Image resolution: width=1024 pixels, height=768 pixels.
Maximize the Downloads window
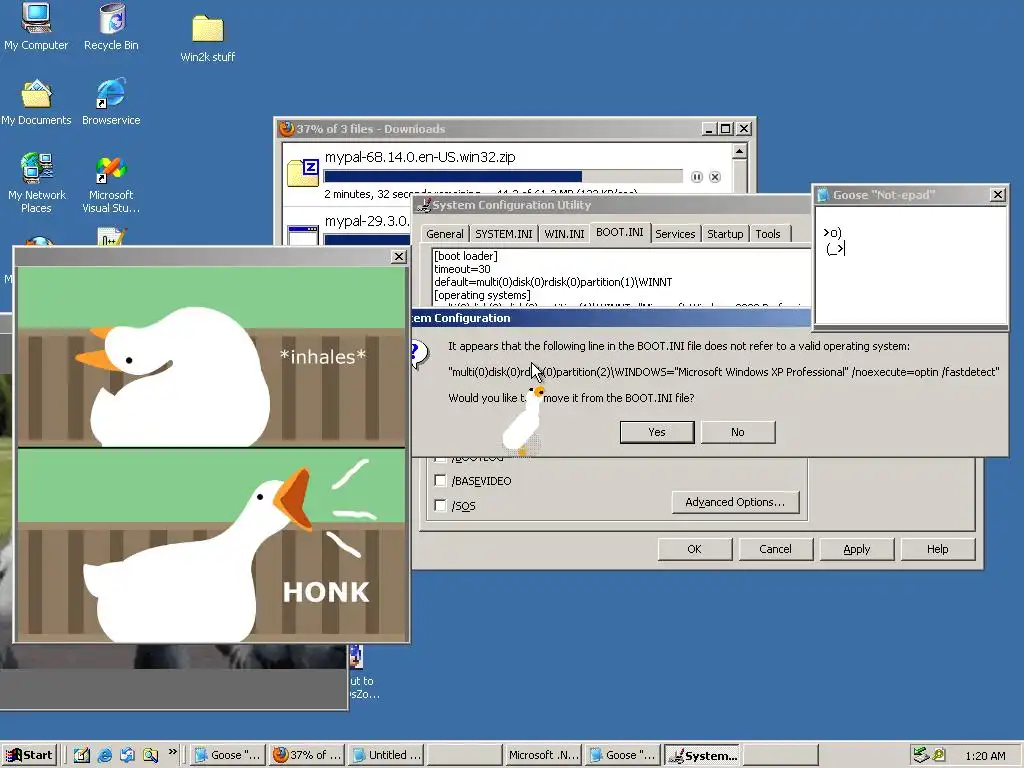726,129
